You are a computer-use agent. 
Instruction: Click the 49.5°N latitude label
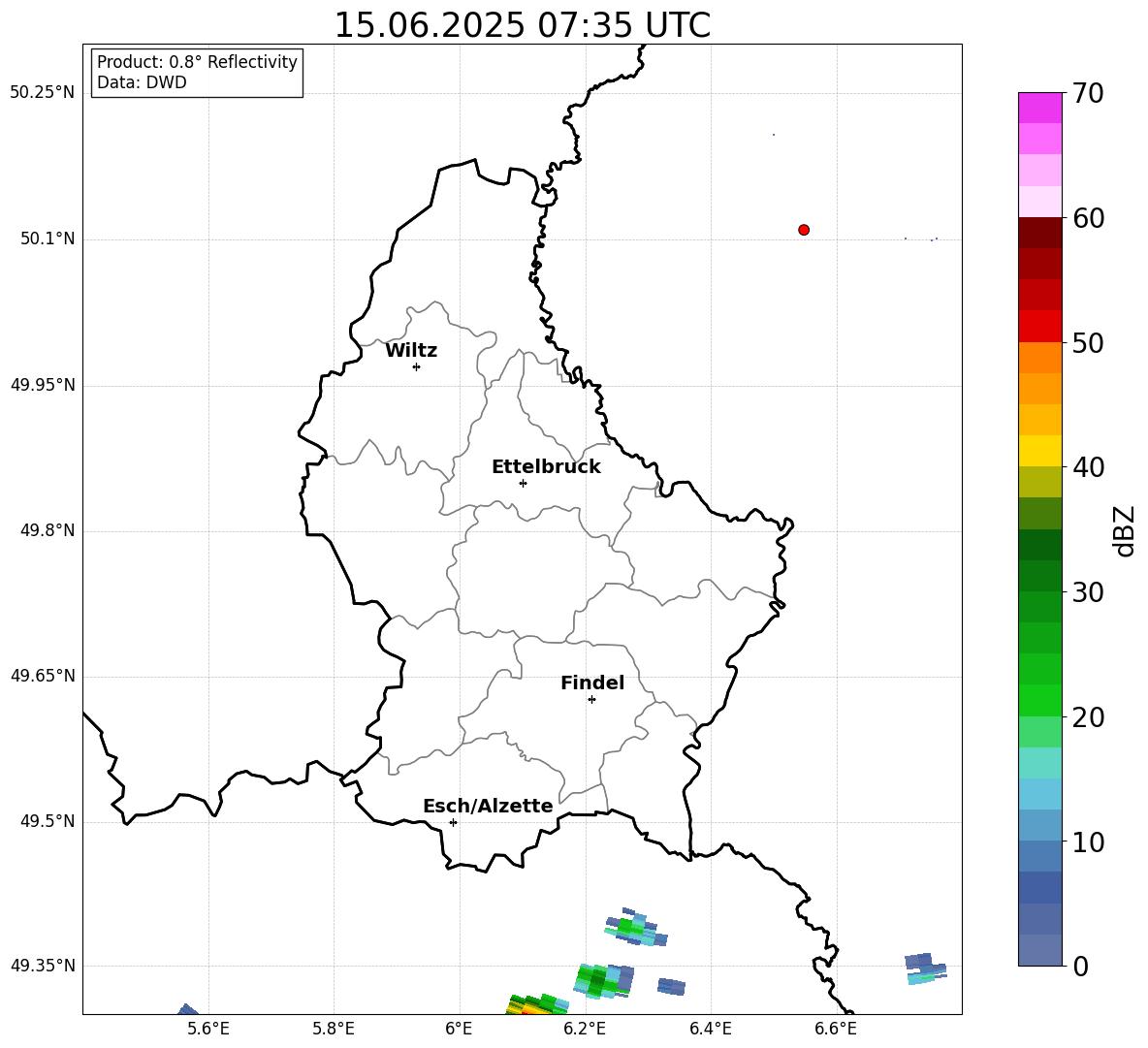(x=48, y=821)
